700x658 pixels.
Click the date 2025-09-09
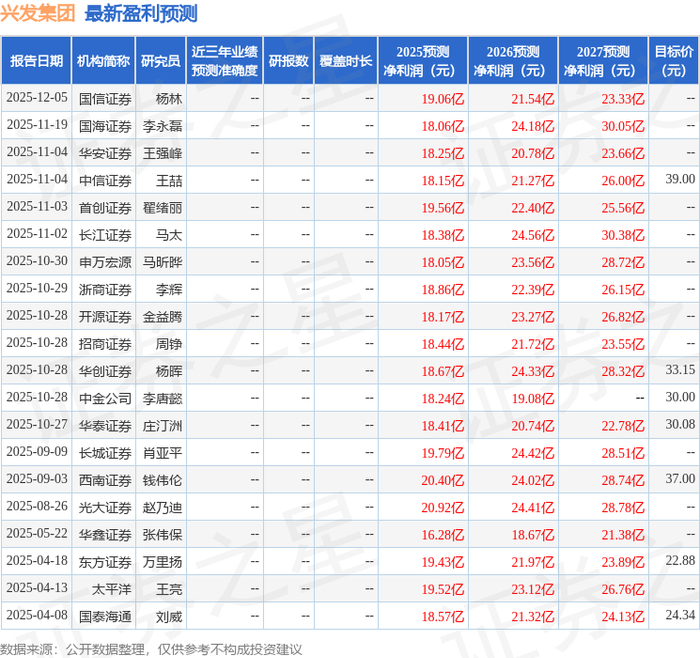click(37, 452)
